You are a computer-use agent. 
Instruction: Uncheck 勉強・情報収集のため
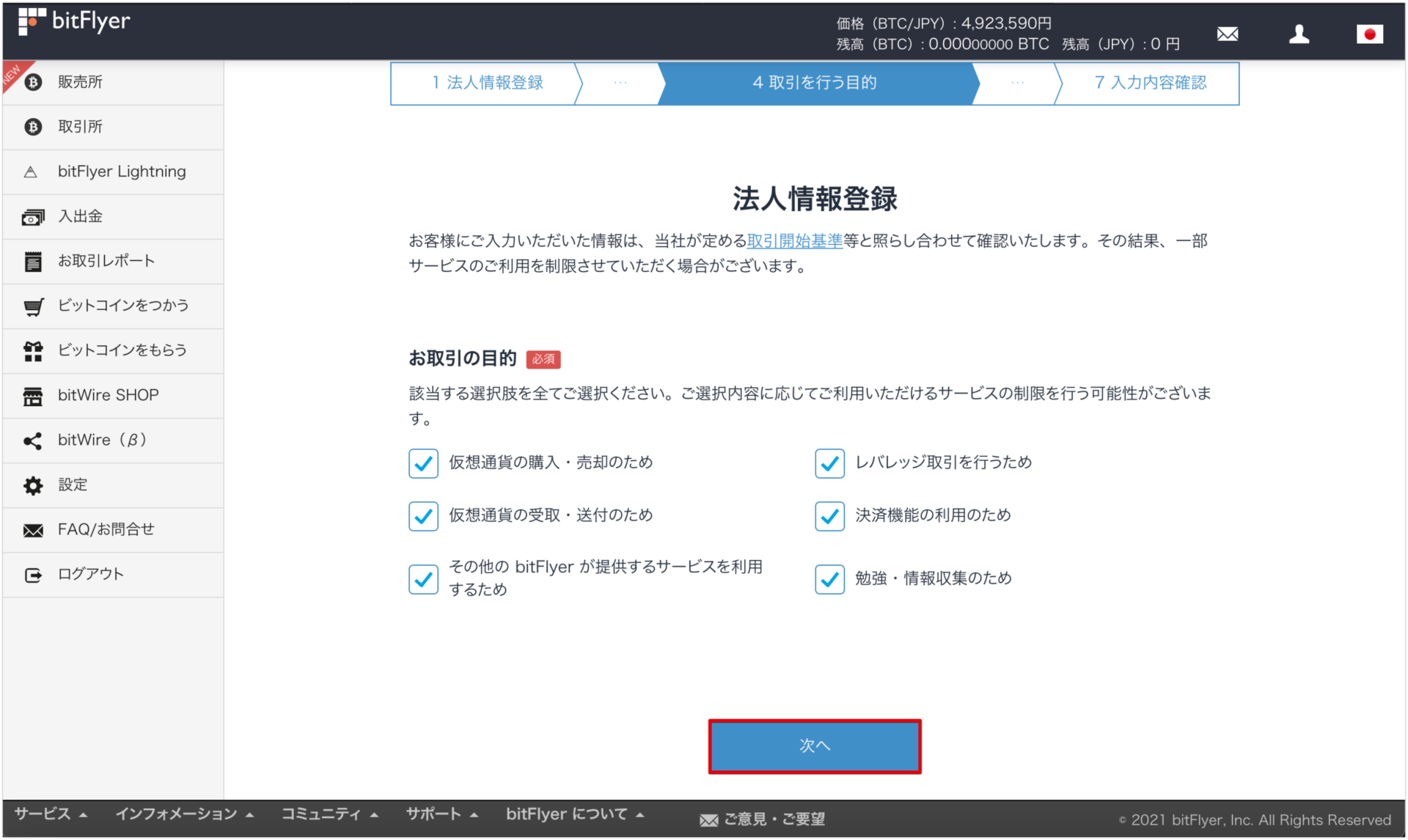[829, 578]
